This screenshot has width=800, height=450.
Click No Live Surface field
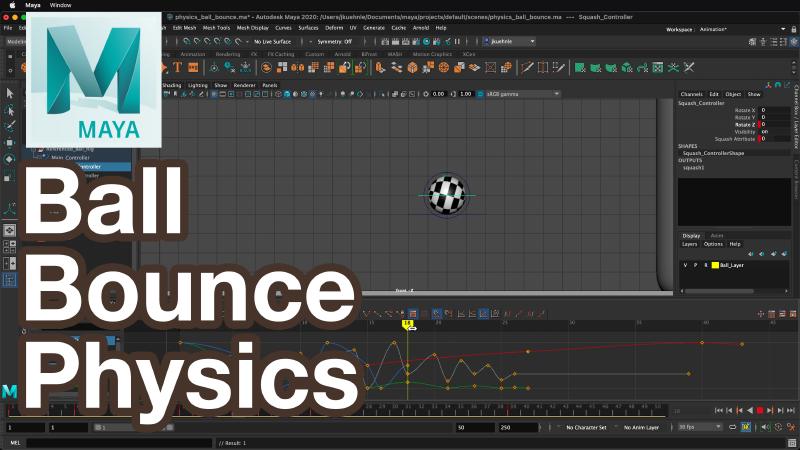(x=272, y=41)
